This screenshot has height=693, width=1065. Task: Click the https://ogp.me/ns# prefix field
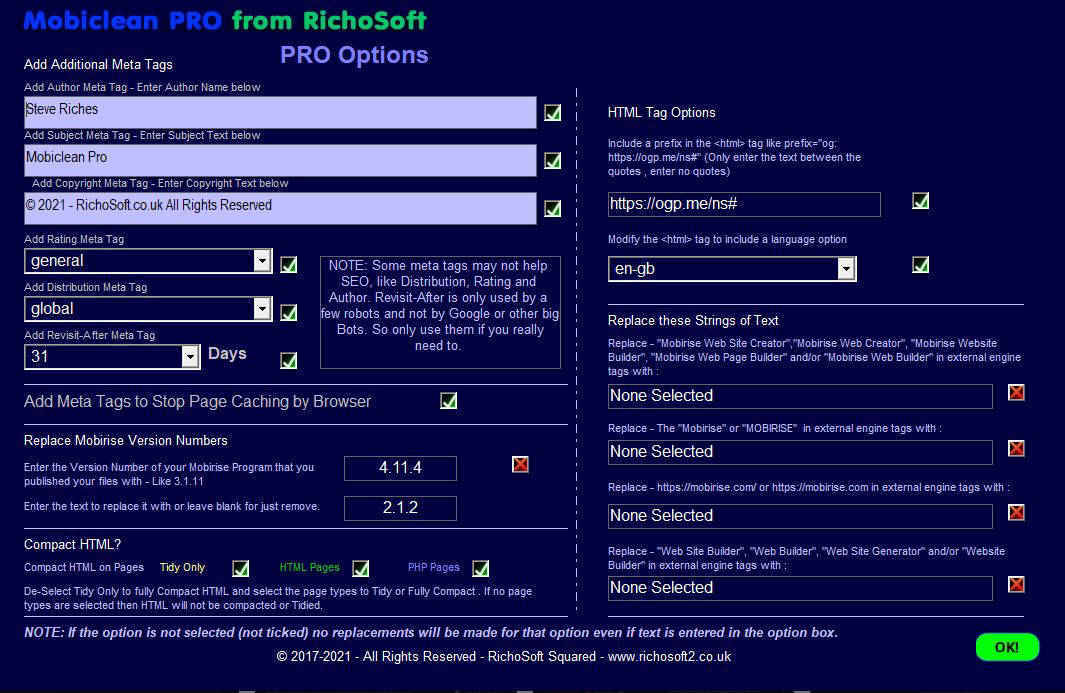(744, 205)
